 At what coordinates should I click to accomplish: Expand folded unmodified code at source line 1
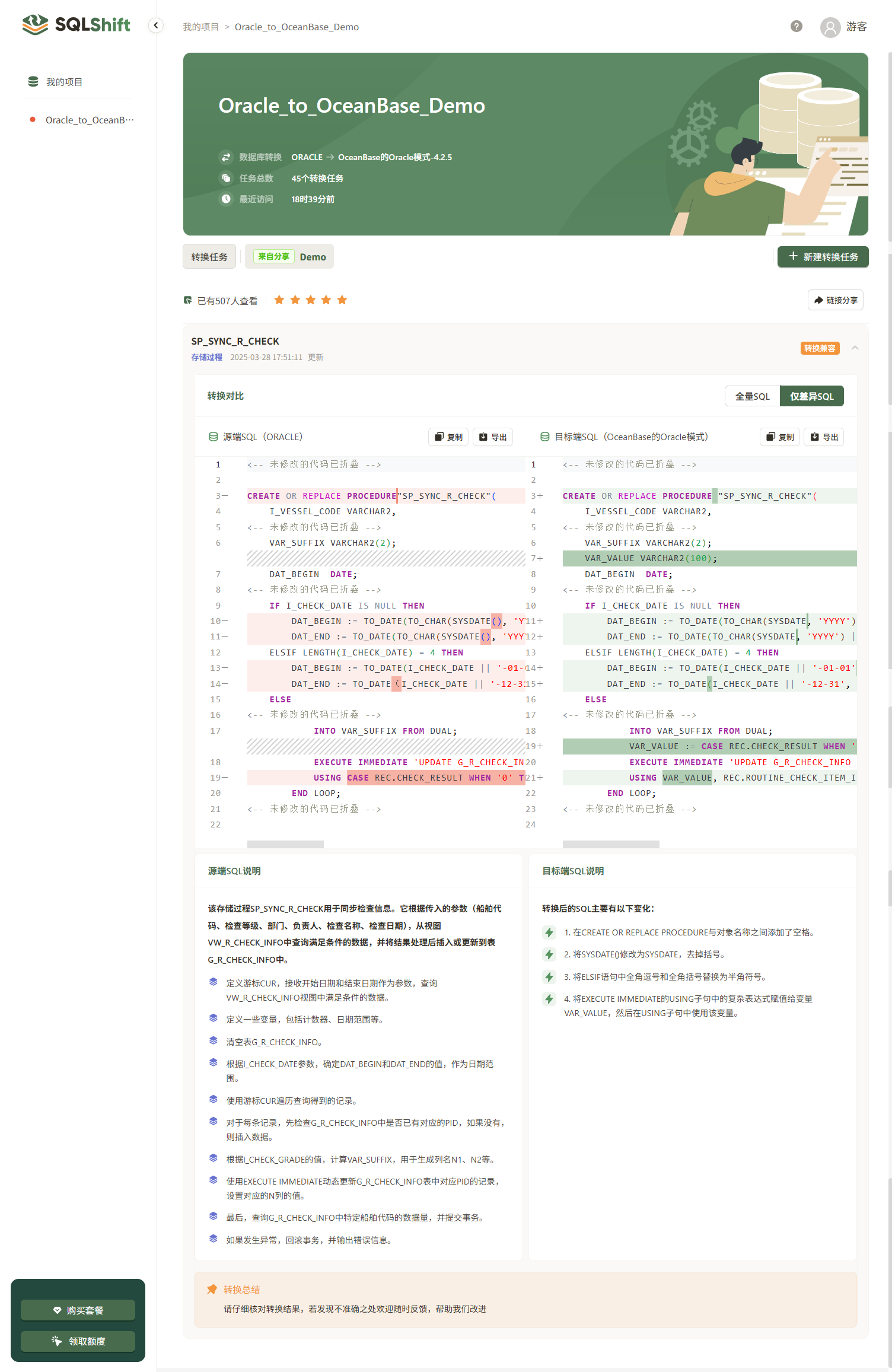[314, 464]
